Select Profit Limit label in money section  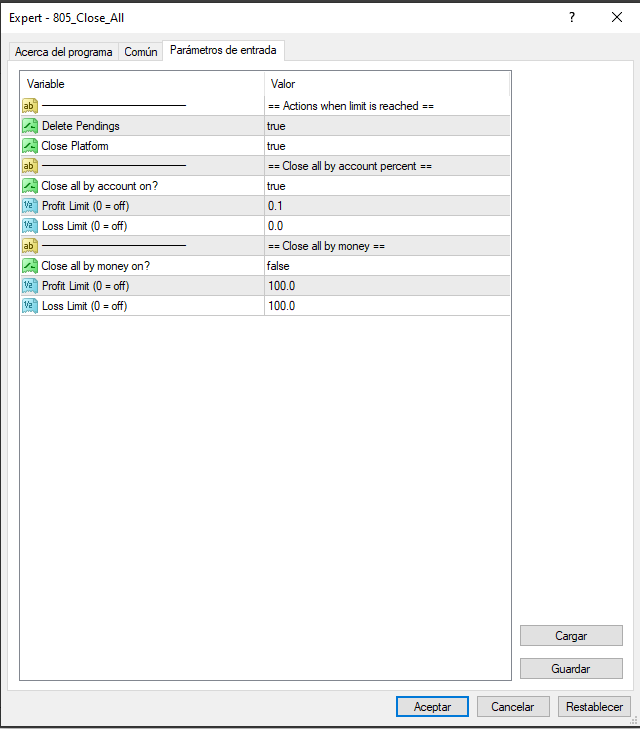86,286
